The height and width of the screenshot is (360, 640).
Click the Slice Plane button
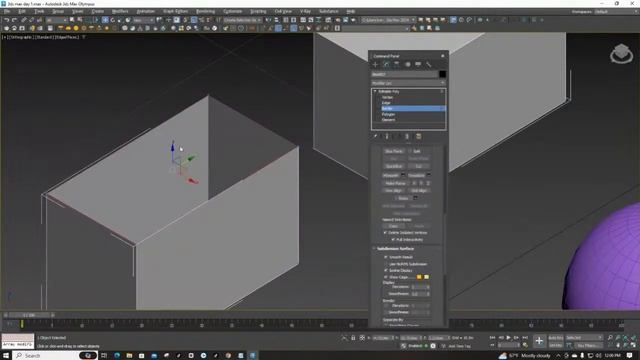[394, 151]
